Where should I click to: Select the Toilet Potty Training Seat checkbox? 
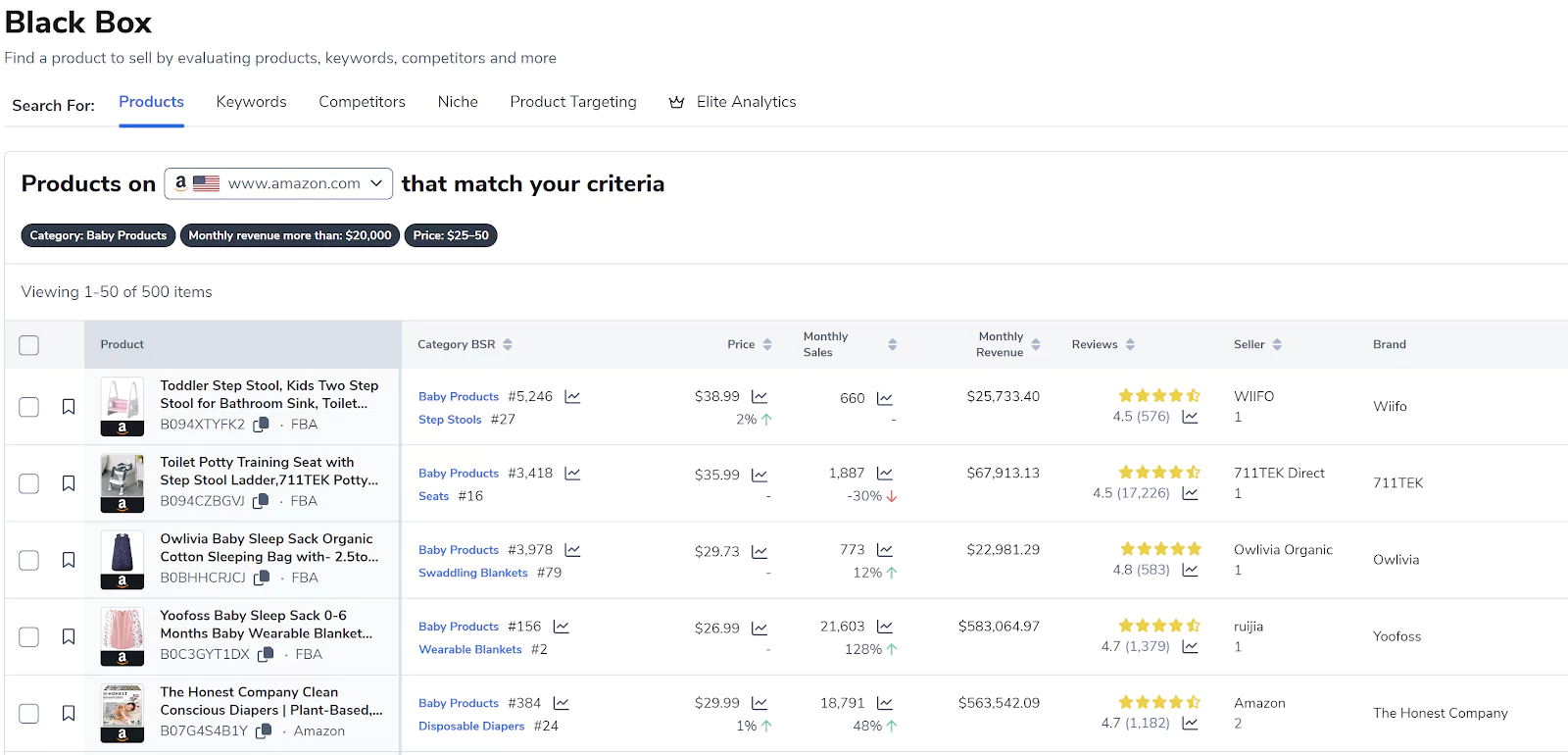pos(29,483)
